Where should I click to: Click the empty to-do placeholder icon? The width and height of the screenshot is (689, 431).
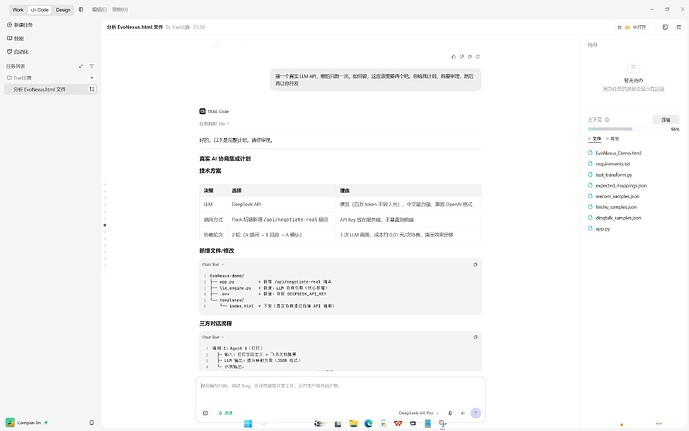click(633, 67)
